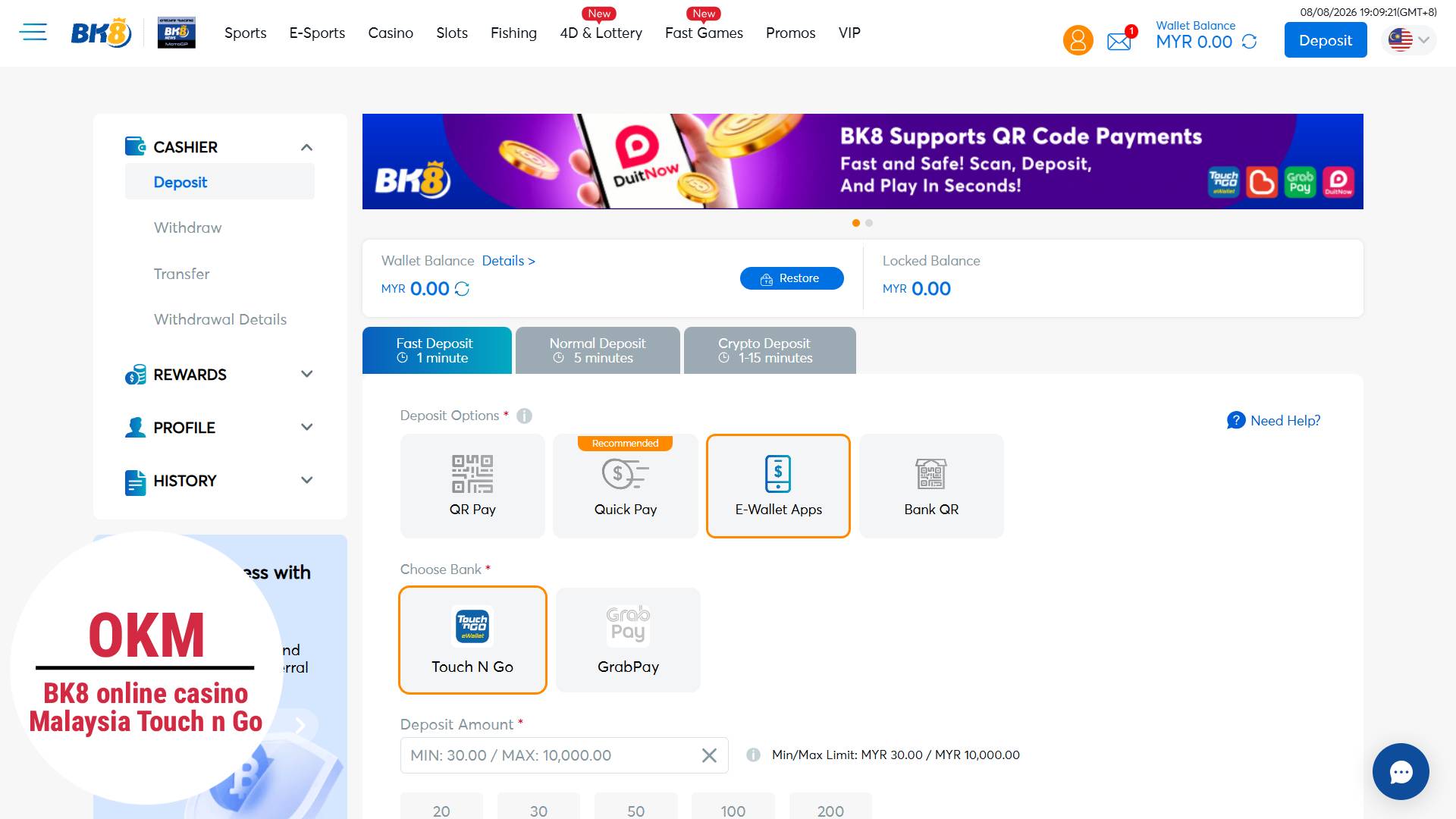Pick the 50 quick amount

[x=635, y=807]
